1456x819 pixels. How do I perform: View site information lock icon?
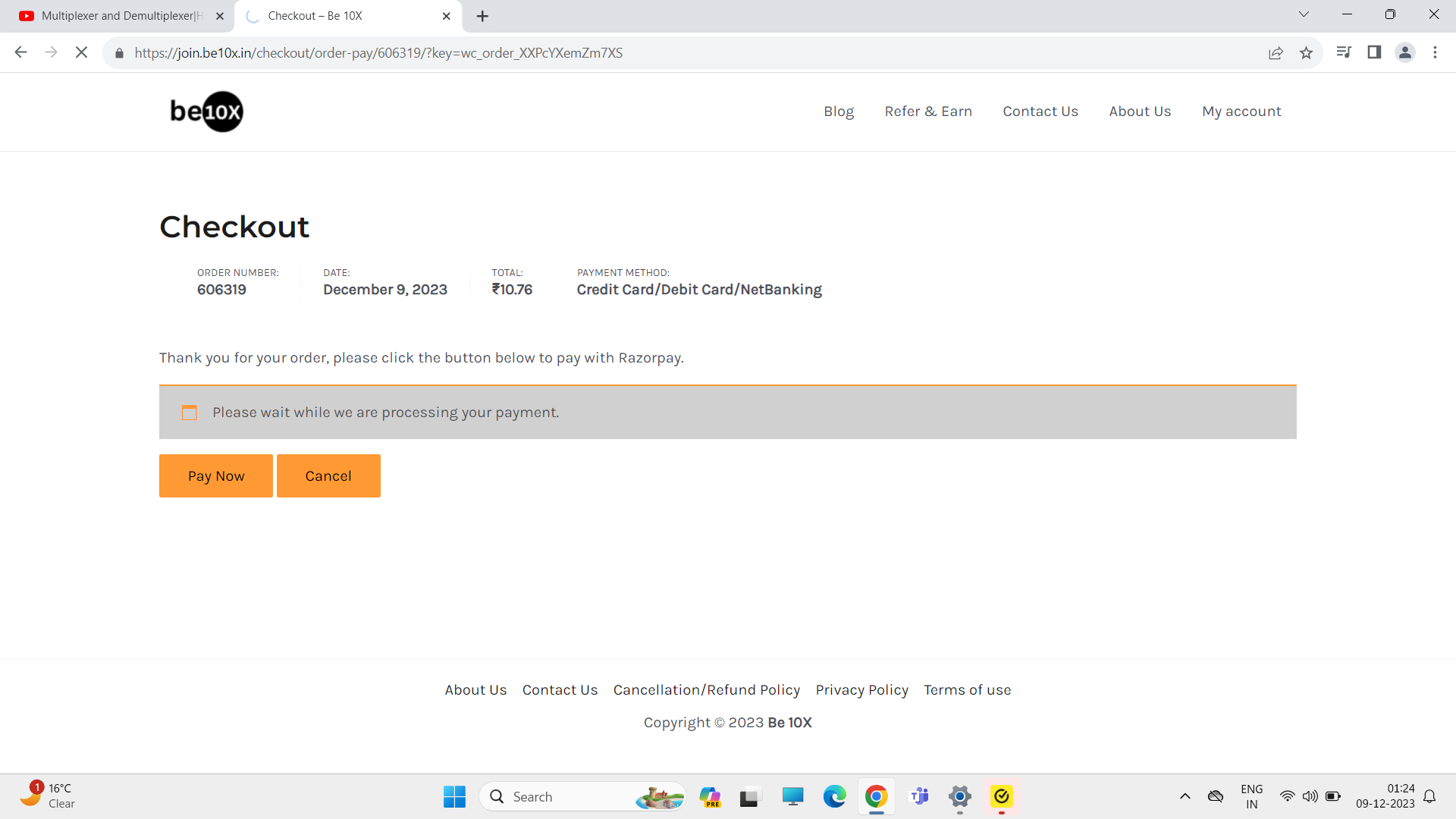coord(119,53)
